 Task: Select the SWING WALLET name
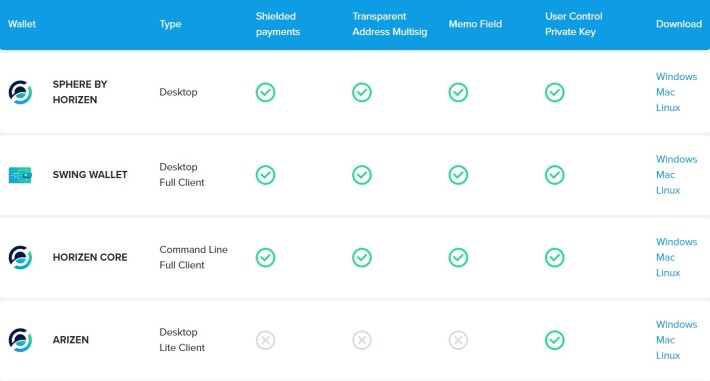click(90, 174)
